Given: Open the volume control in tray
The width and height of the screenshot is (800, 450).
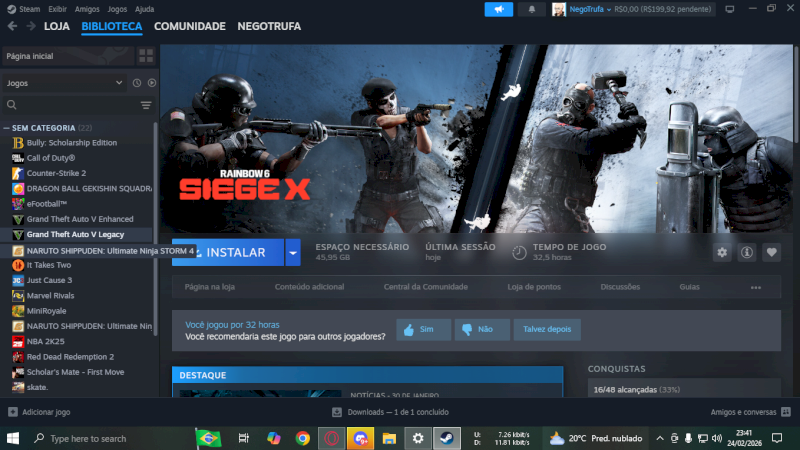Looking at the screenshot, I should pos(717,438).
